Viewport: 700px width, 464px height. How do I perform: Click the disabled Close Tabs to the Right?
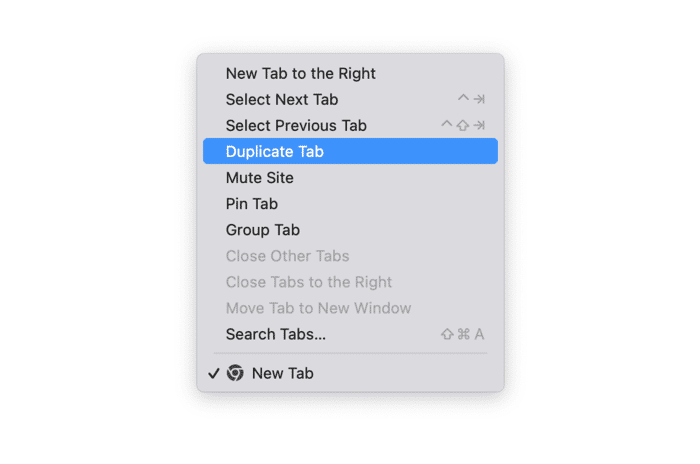(x=309, y=282)
